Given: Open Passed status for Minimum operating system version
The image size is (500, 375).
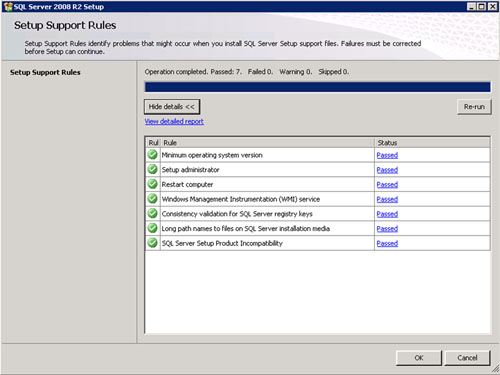Looking at the screenshot, I should pyautogui.click(x=387, y=155).
